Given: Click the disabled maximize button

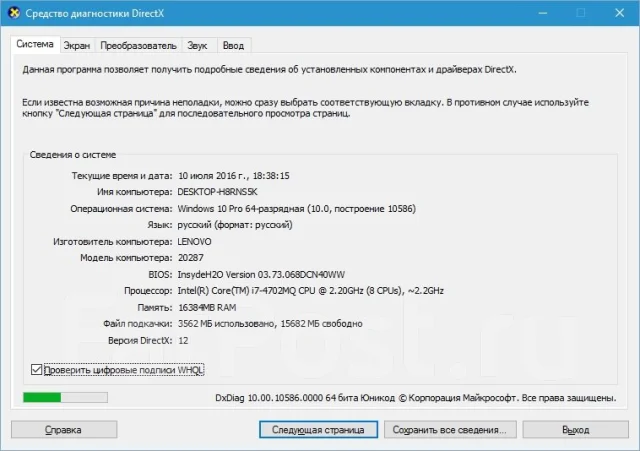Looking at the screenshot, I should click(581, 13).
